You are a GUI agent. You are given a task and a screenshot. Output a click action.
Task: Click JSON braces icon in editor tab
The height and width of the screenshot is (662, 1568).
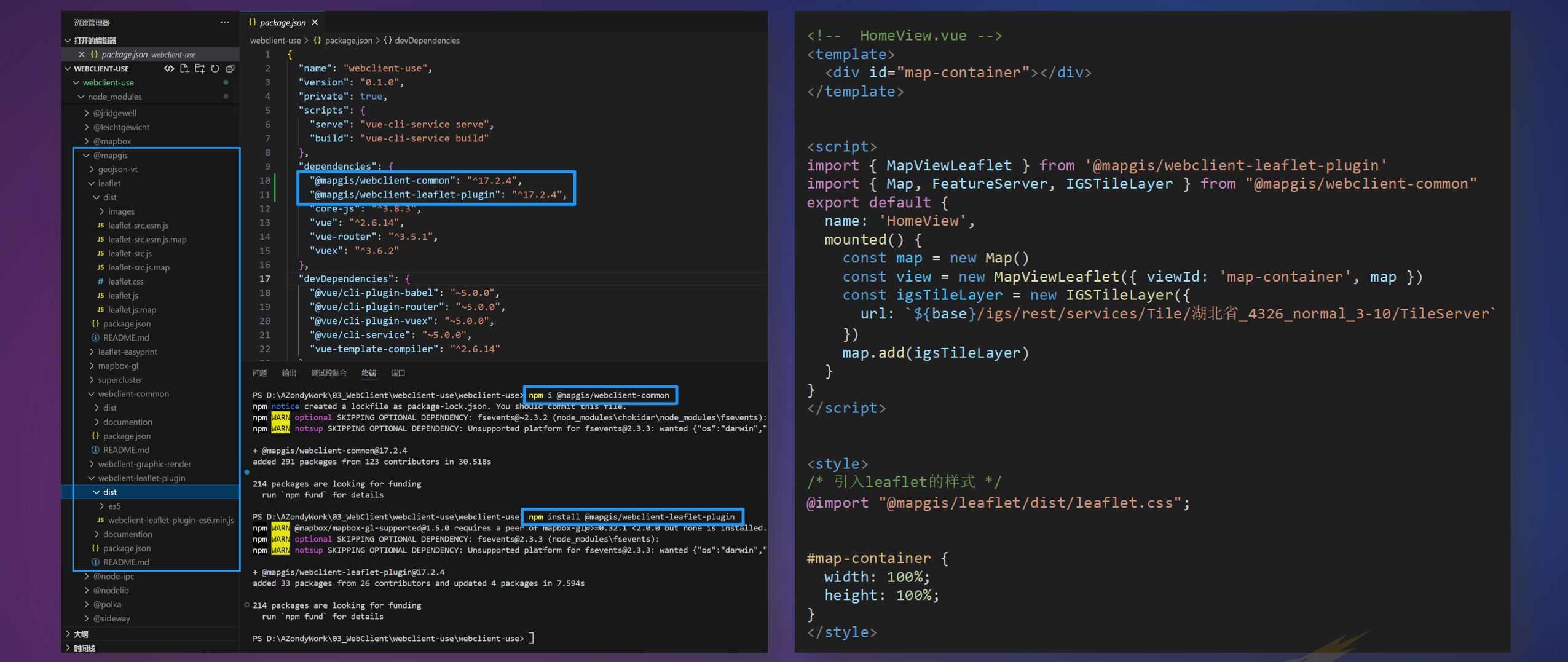tap(252, 22)
